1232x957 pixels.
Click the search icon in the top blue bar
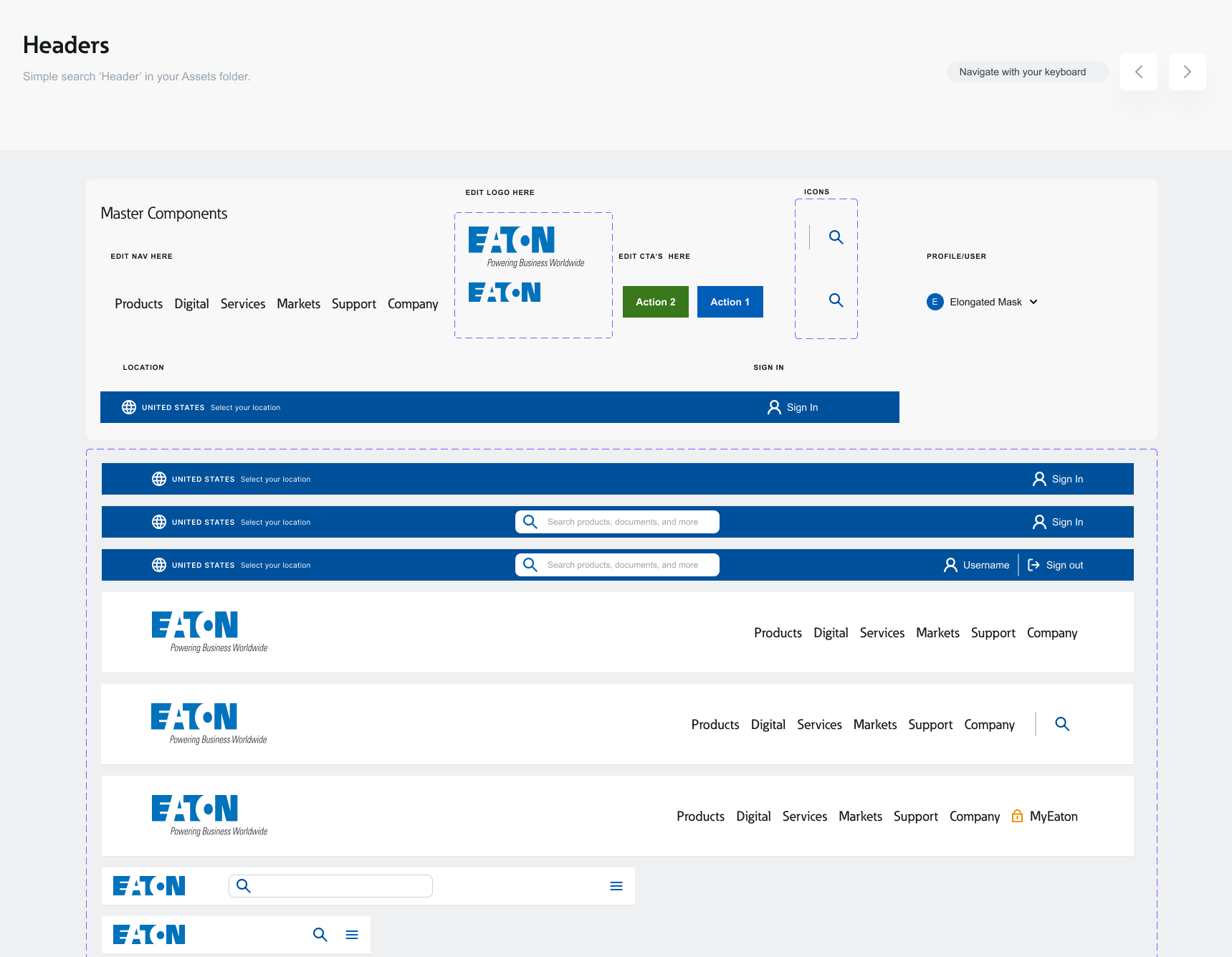pyautogui.click(x=530, y=521)
